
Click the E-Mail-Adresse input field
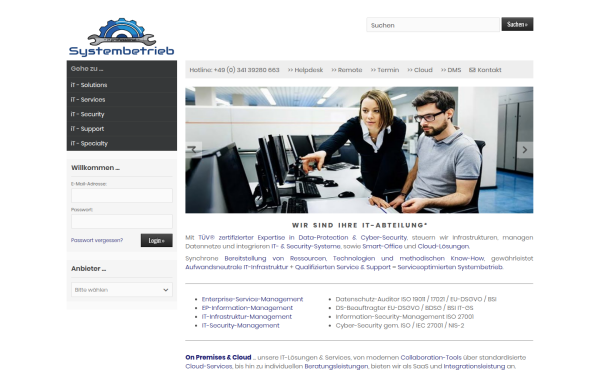click(122, 196)
